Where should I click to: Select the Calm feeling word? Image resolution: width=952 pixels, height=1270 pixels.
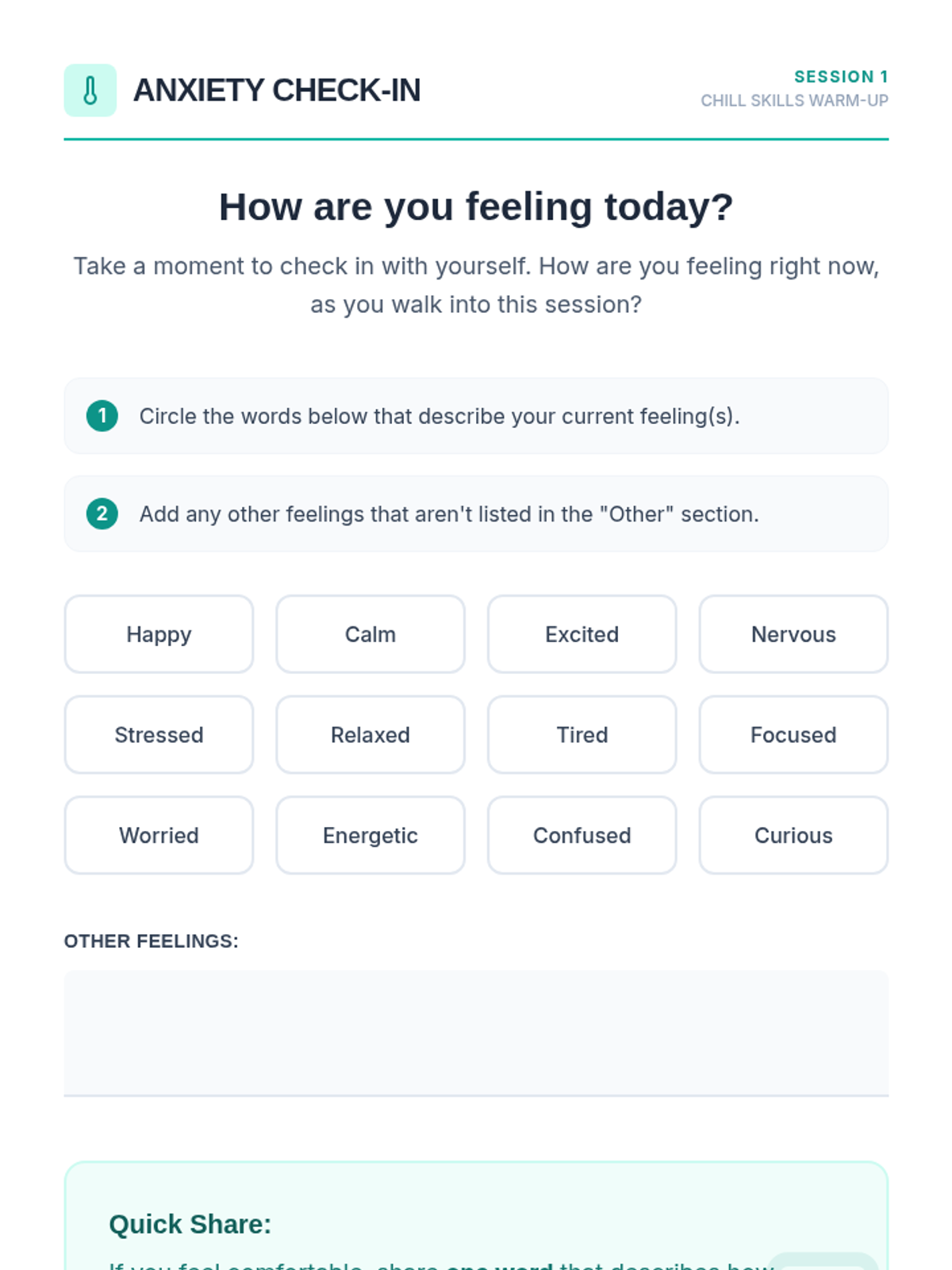[370, 634]
